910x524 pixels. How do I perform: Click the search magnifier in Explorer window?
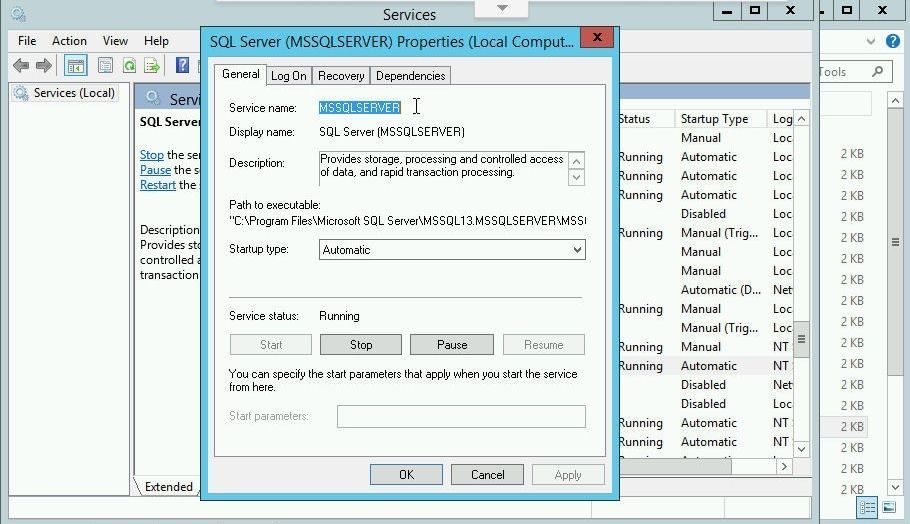tap(878, 72)
